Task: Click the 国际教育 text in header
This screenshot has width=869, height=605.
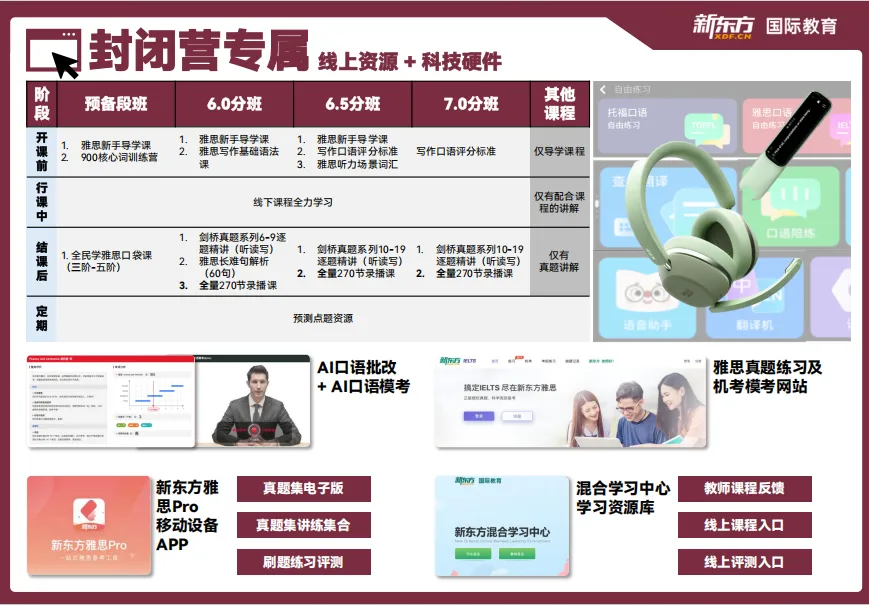Action: point(801,26)
